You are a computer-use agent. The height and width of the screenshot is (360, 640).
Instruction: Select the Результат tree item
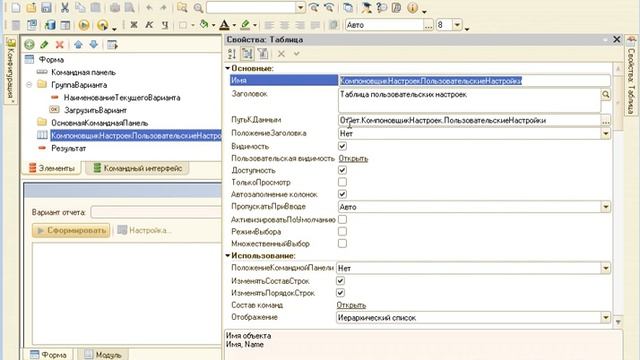coord(68,148)
